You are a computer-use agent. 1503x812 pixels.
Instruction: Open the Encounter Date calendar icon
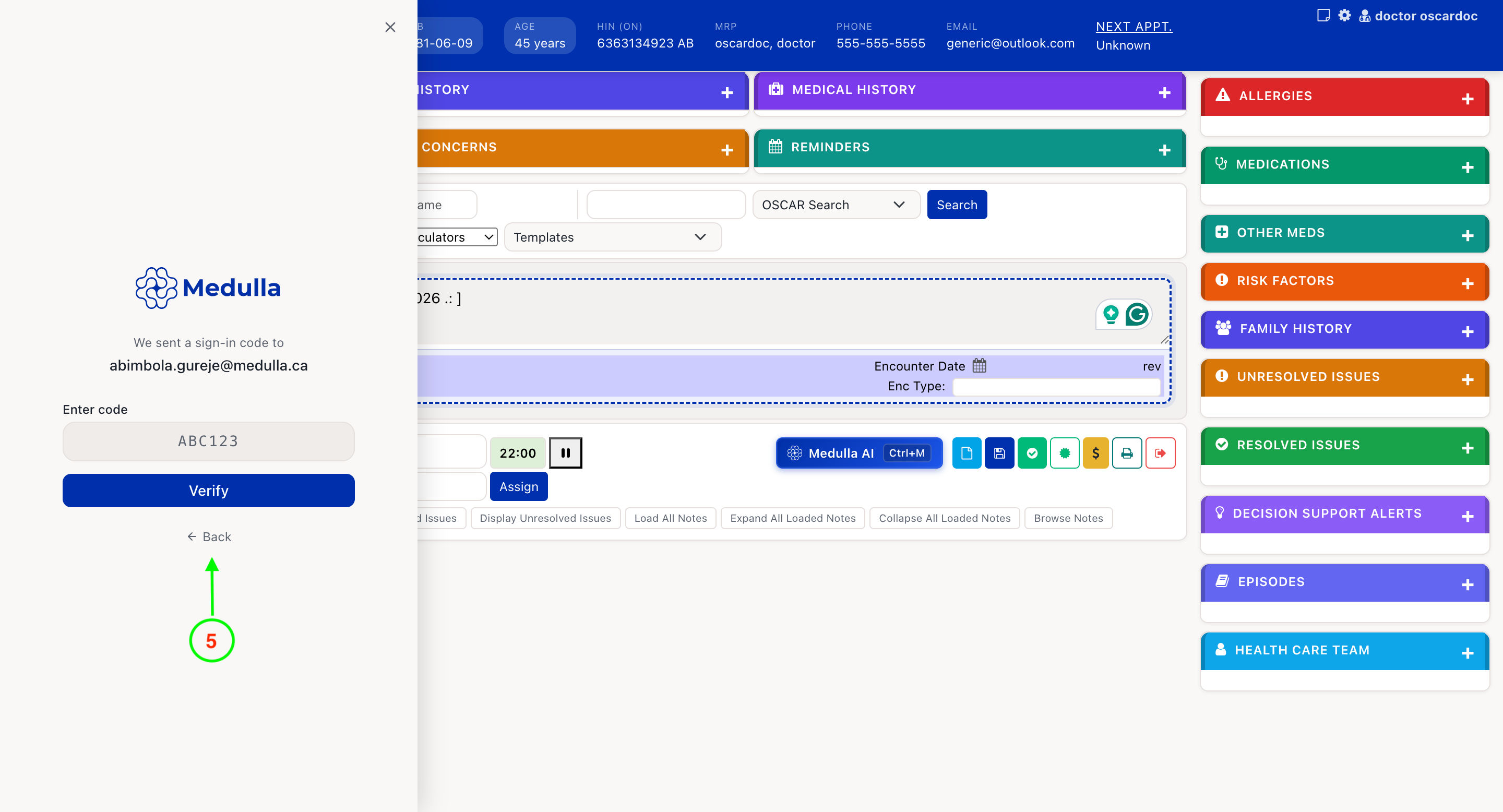click(x=979, y=366)
